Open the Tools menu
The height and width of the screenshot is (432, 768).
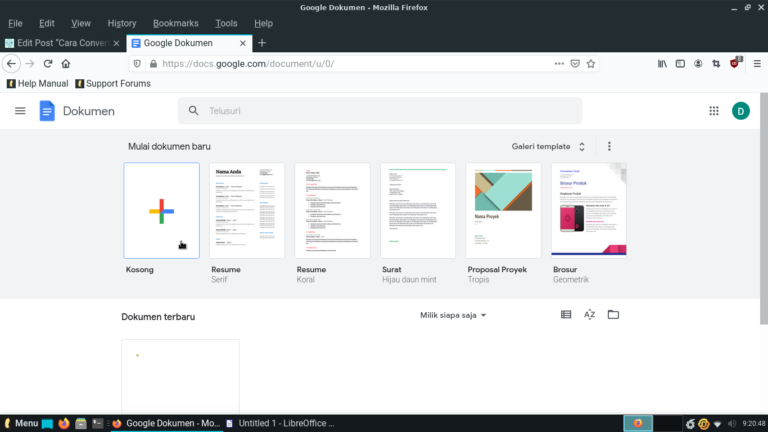[226, 24]
